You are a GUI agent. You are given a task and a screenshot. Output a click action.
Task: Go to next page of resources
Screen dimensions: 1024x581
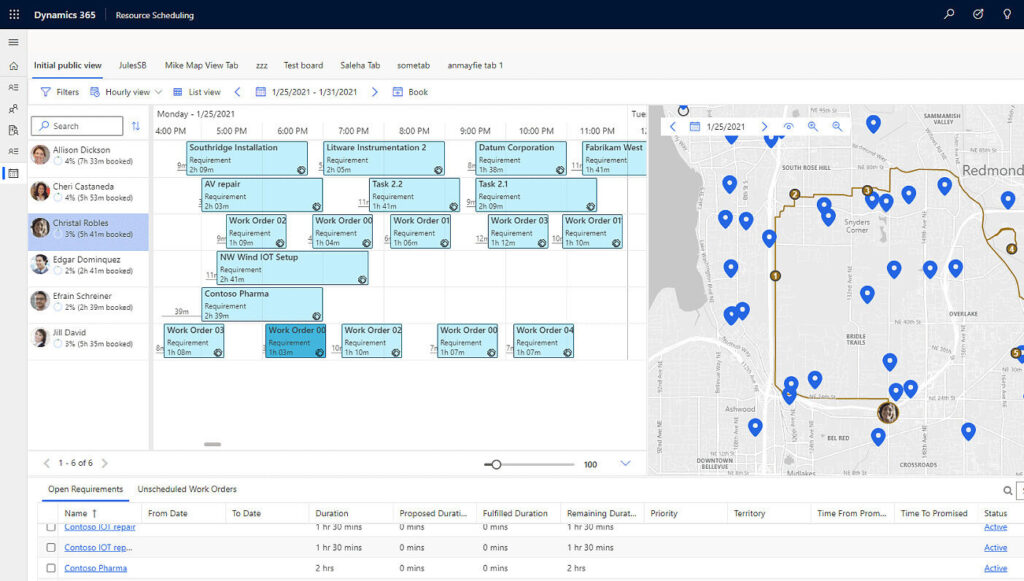104,463
